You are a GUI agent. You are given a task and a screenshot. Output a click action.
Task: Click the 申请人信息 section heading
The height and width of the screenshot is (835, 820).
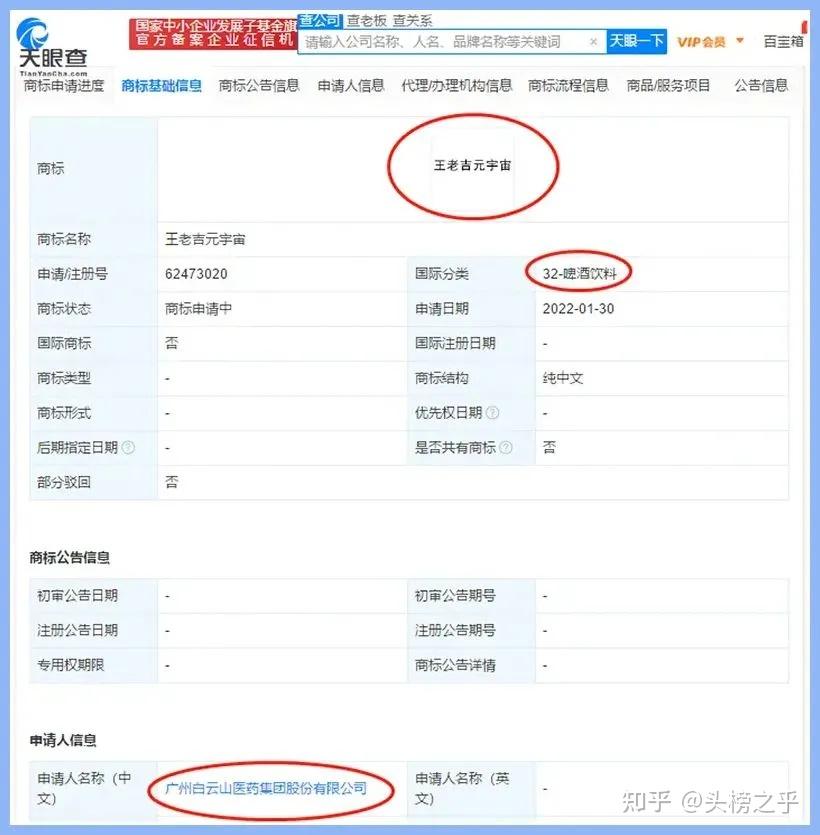(x=63, y=740)
